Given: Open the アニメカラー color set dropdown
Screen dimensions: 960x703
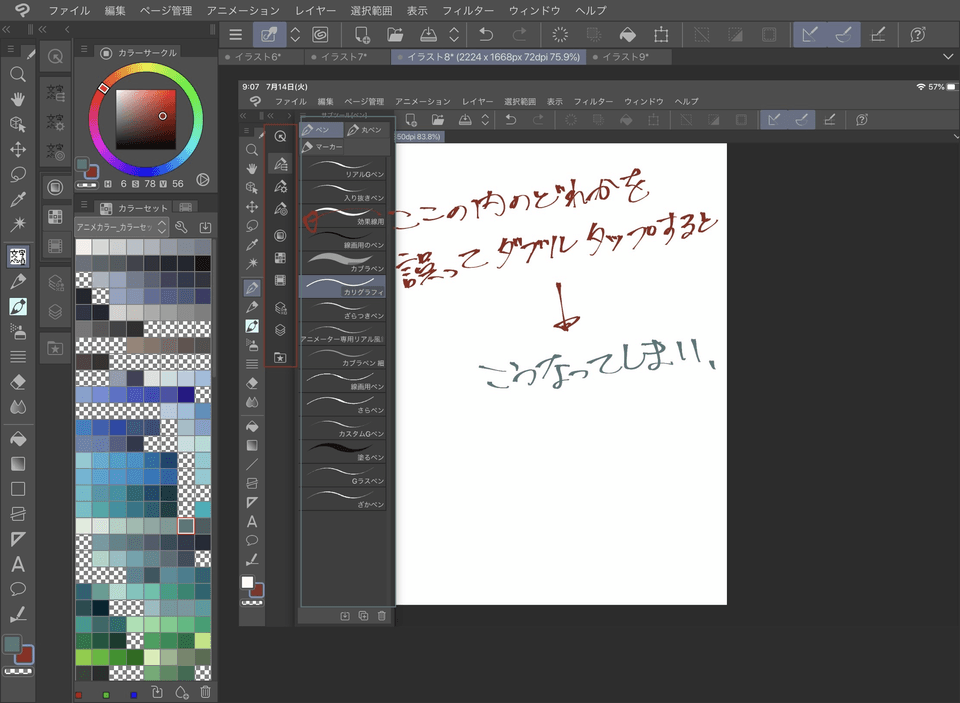Looking at the screenshot, I should click(x=121, y=227).
